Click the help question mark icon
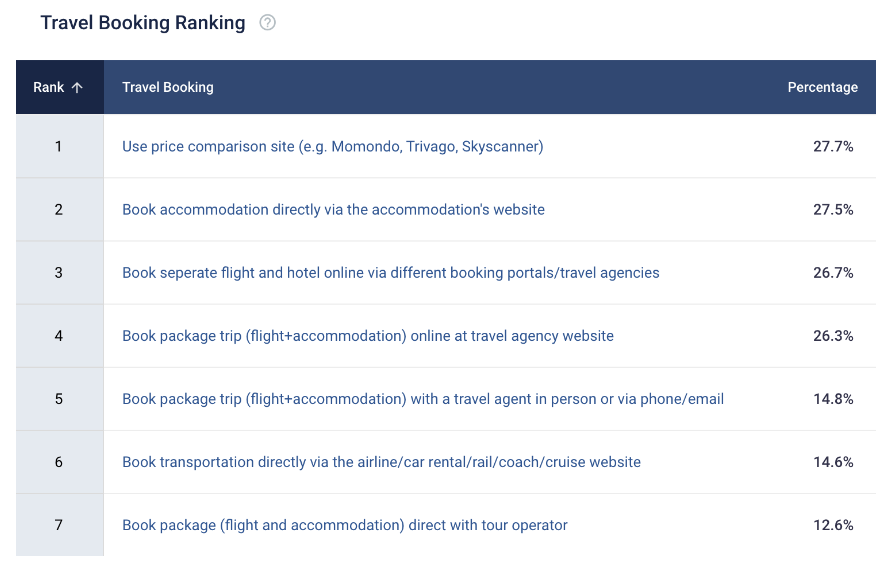The height and width of the screenshot is (570, 890). (x=267, y=23)
